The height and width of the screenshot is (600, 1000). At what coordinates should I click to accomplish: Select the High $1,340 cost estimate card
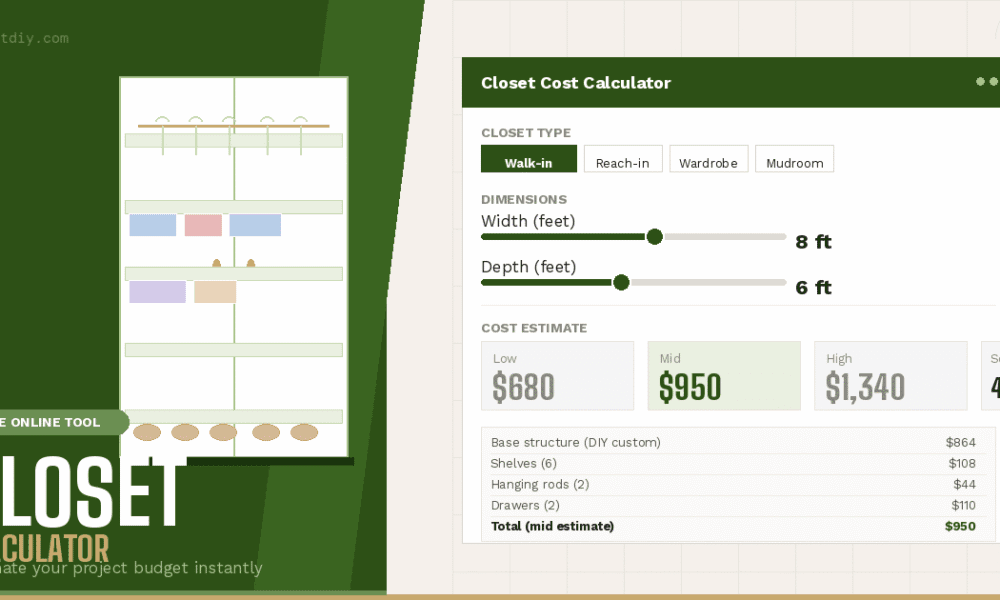890,375
